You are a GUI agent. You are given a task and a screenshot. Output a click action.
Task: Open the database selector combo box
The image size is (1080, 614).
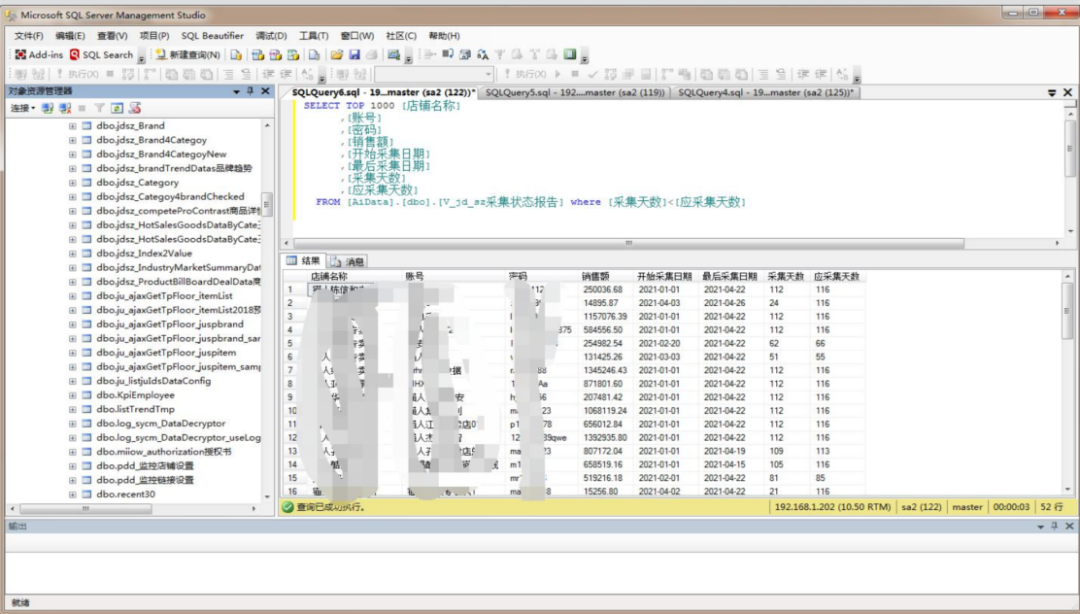tap(433, 74)
